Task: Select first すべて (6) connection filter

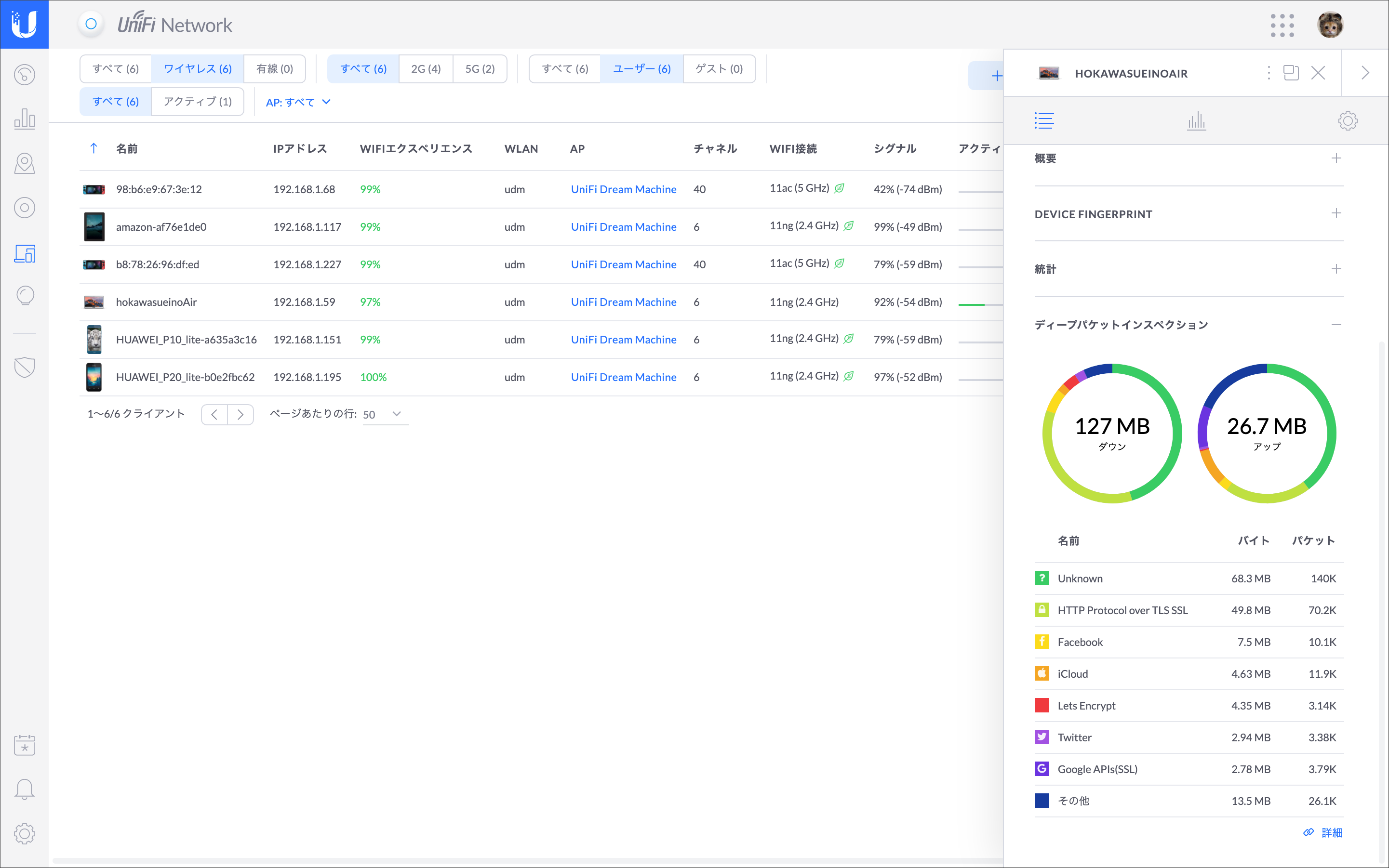Action: (116, 69)
